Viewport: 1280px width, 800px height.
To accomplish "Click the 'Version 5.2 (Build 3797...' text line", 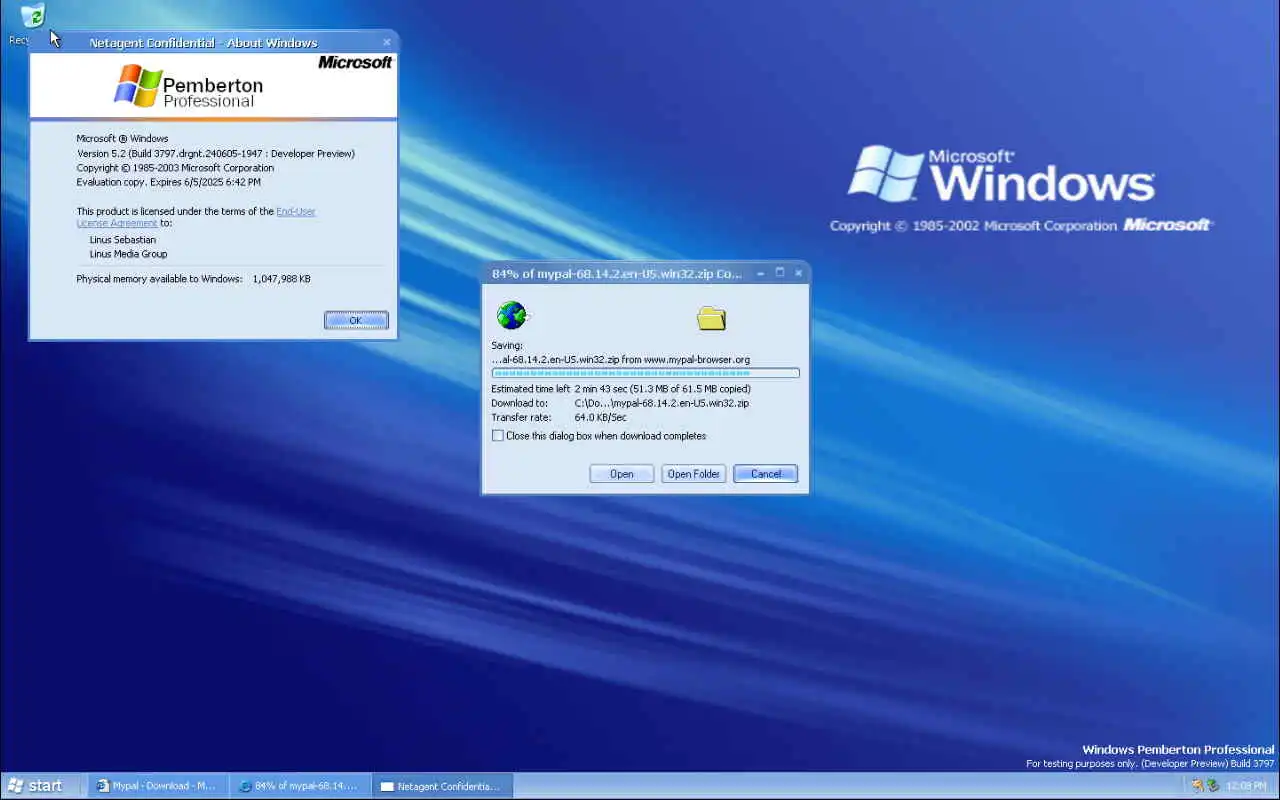I will pyautogui.click(x=216, y=154).
